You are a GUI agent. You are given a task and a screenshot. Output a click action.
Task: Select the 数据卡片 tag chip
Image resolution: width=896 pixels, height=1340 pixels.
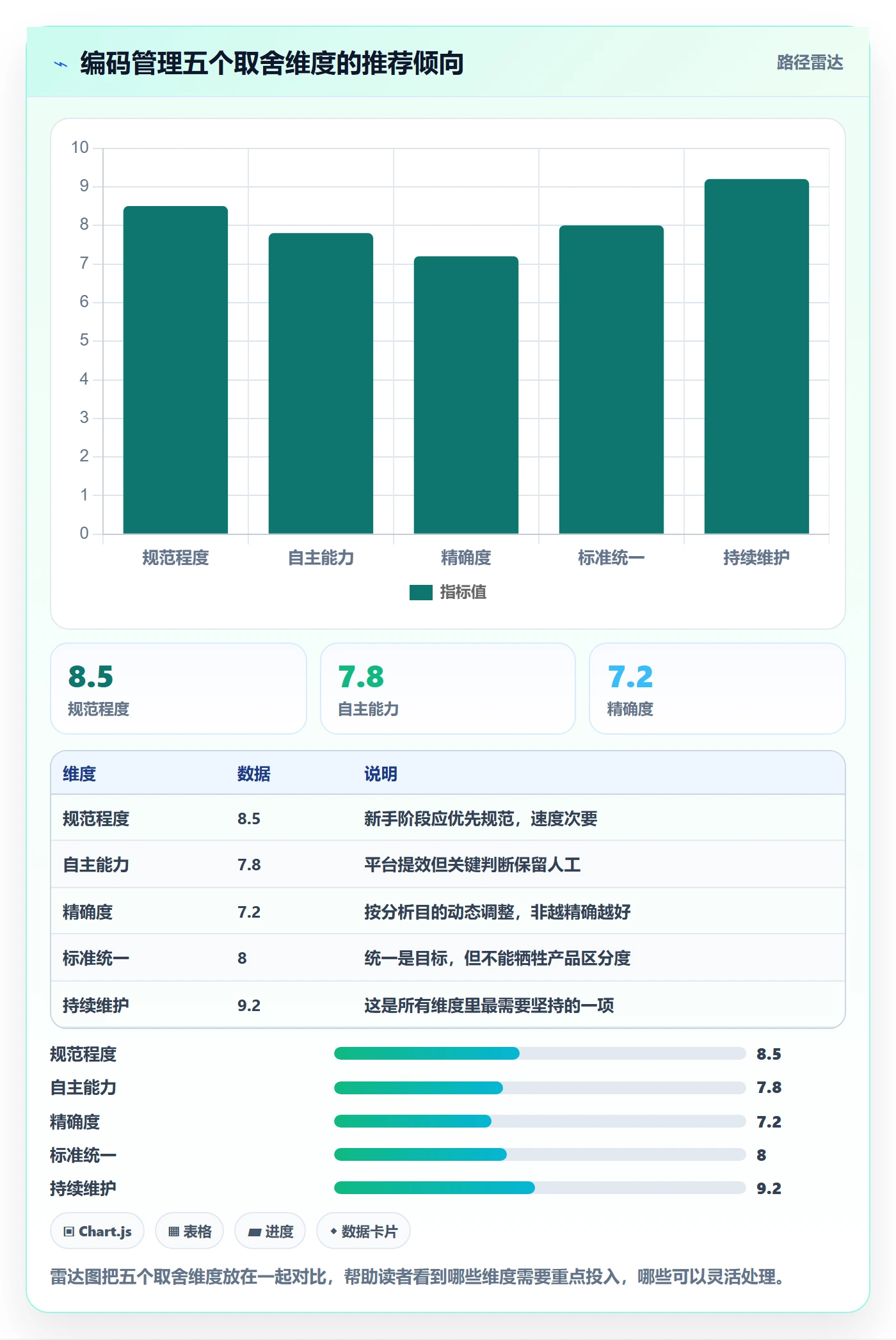coord(364,1231)
